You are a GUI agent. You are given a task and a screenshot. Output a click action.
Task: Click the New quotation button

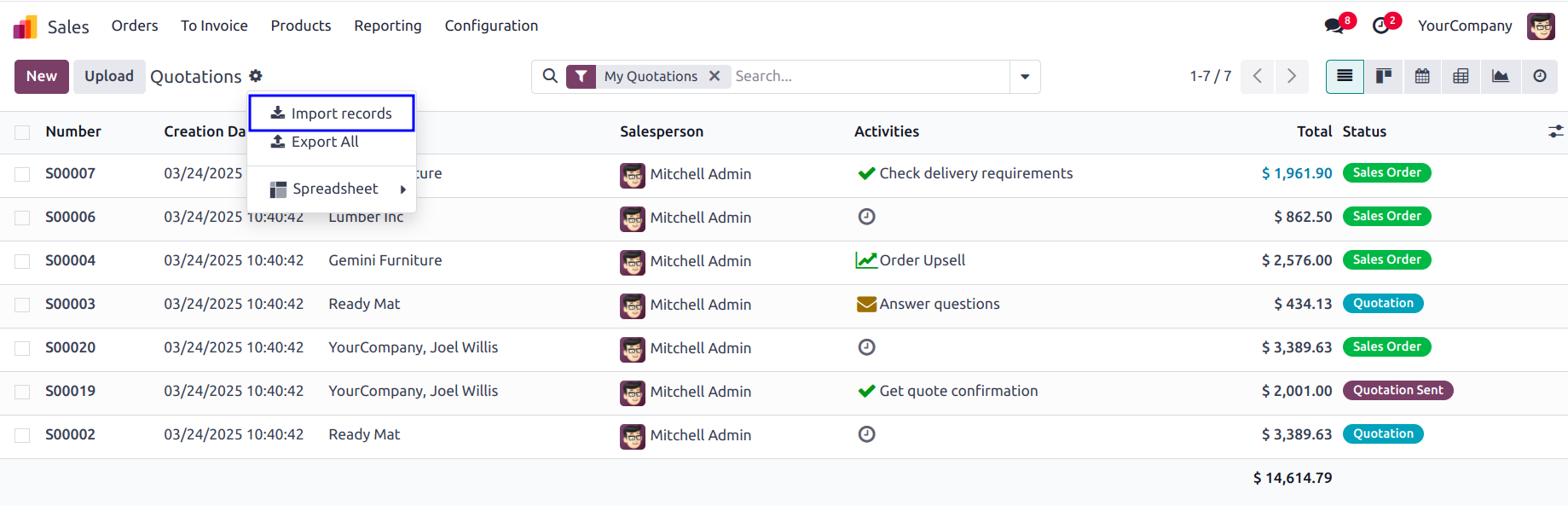tap(42, 77)
